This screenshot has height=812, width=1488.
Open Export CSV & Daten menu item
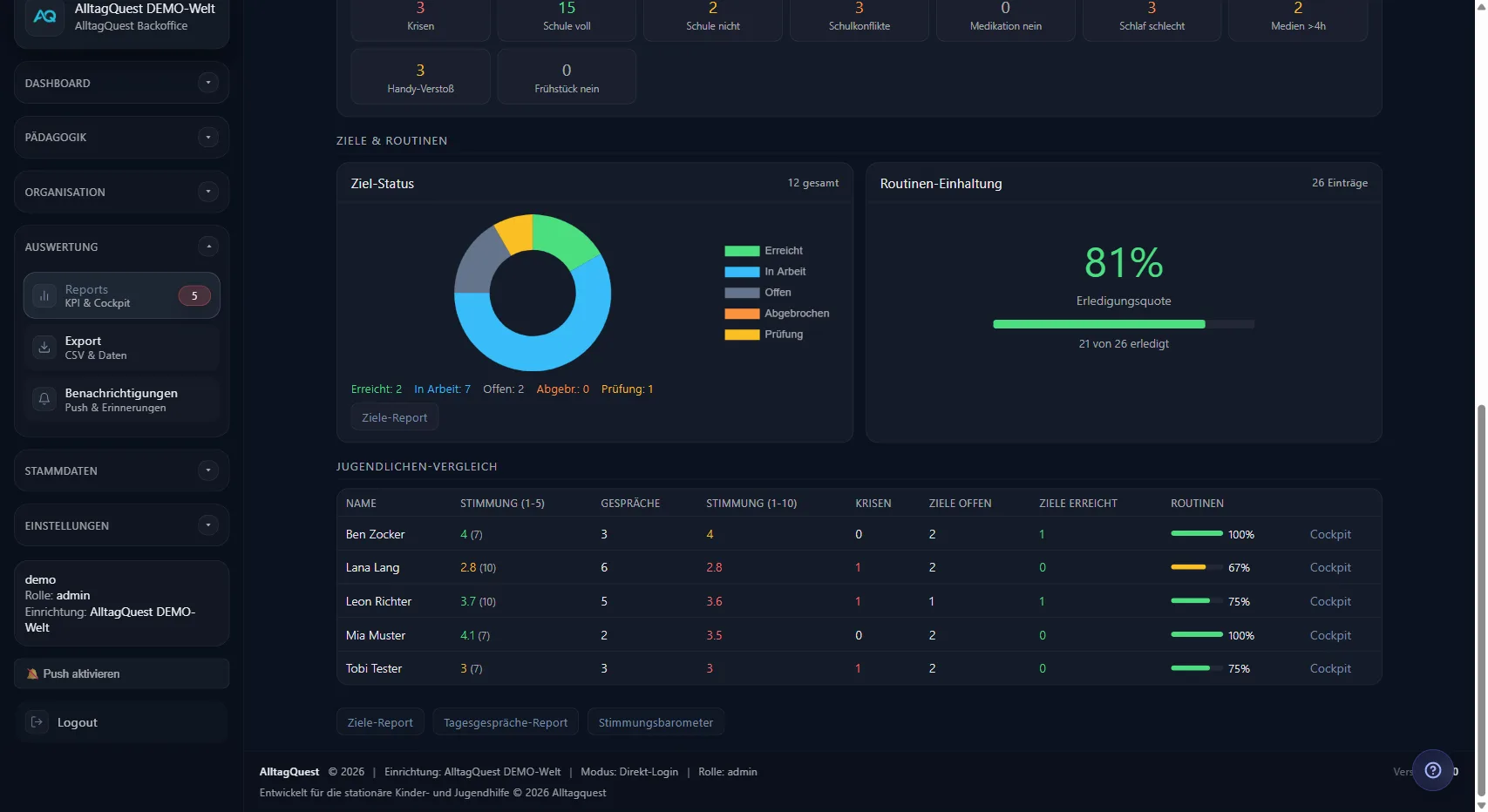(121, 348)
